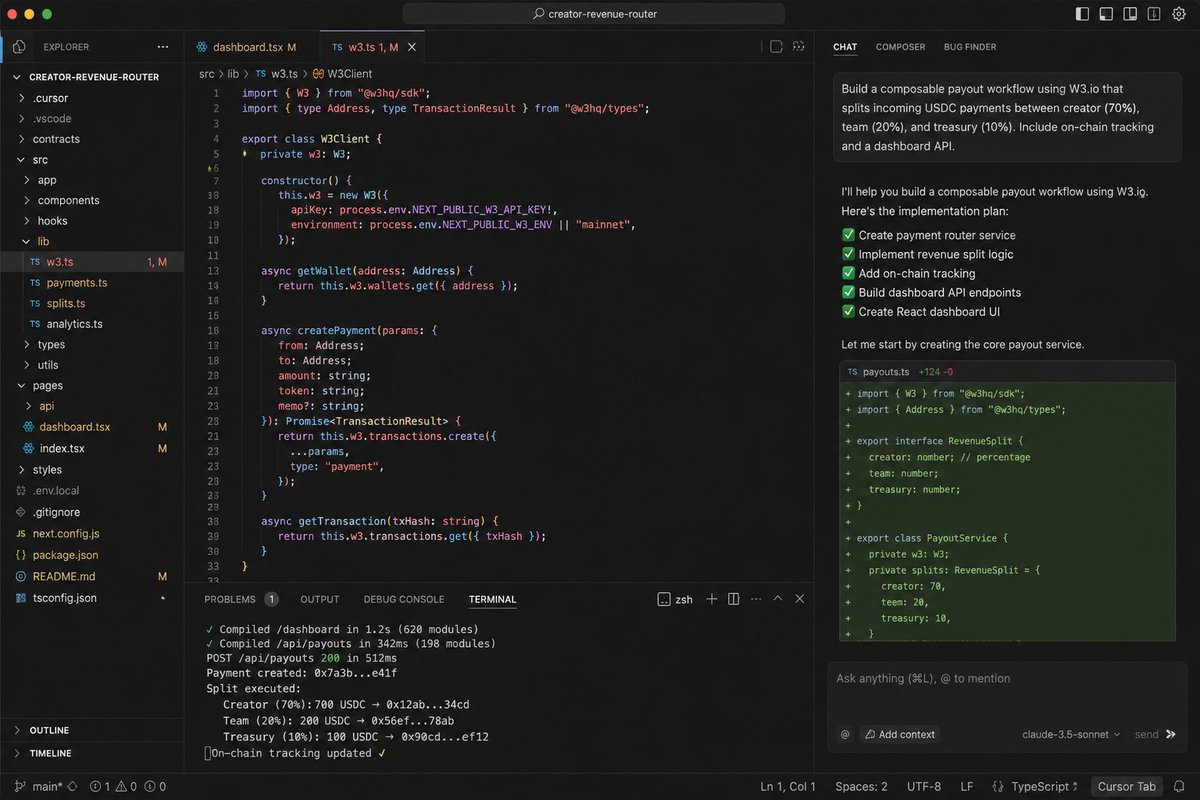Click the dashed-box icon beside split editor
This screenshot has height=800, width=1200.
[x=799, y=46]
